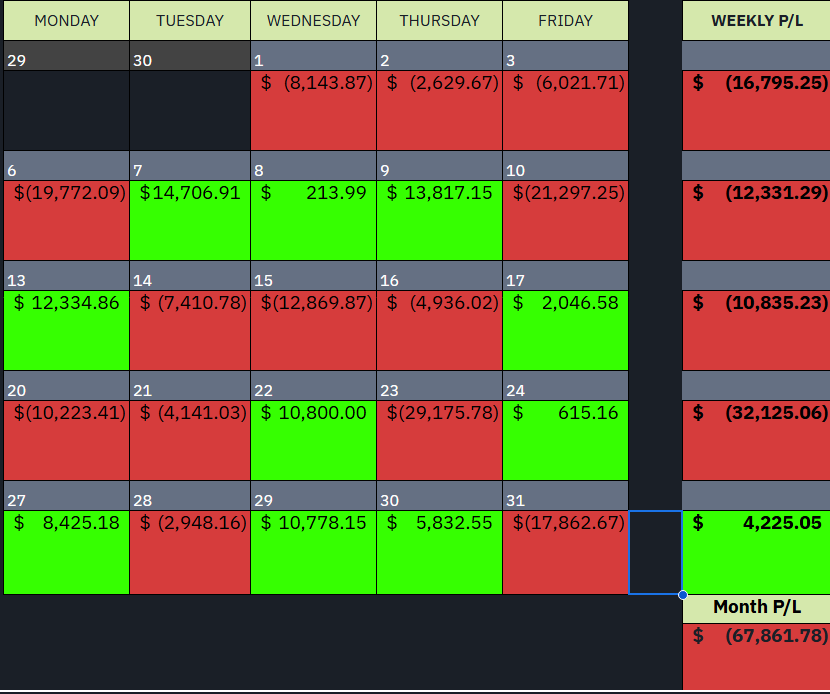
Task: Select the date cell labeled 14
Action: tap(190, 276)
